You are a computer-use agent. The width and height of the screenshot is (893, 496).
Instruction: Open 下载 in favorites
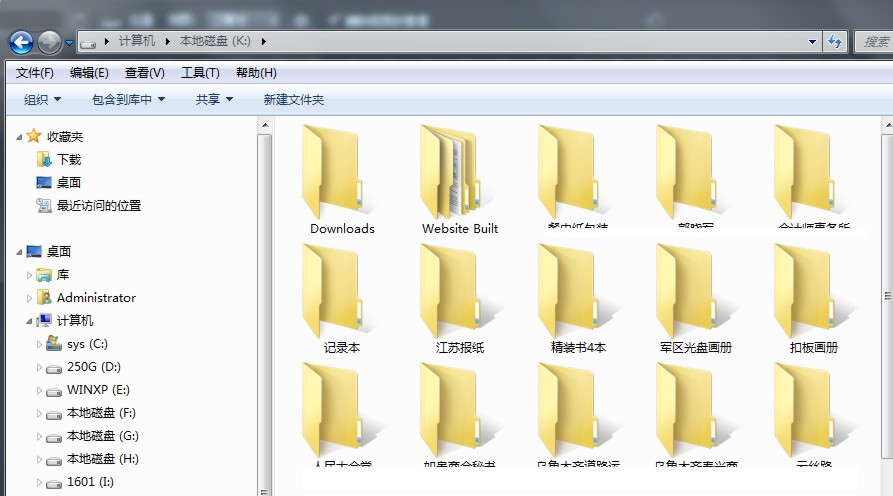[x=69, y=159]
